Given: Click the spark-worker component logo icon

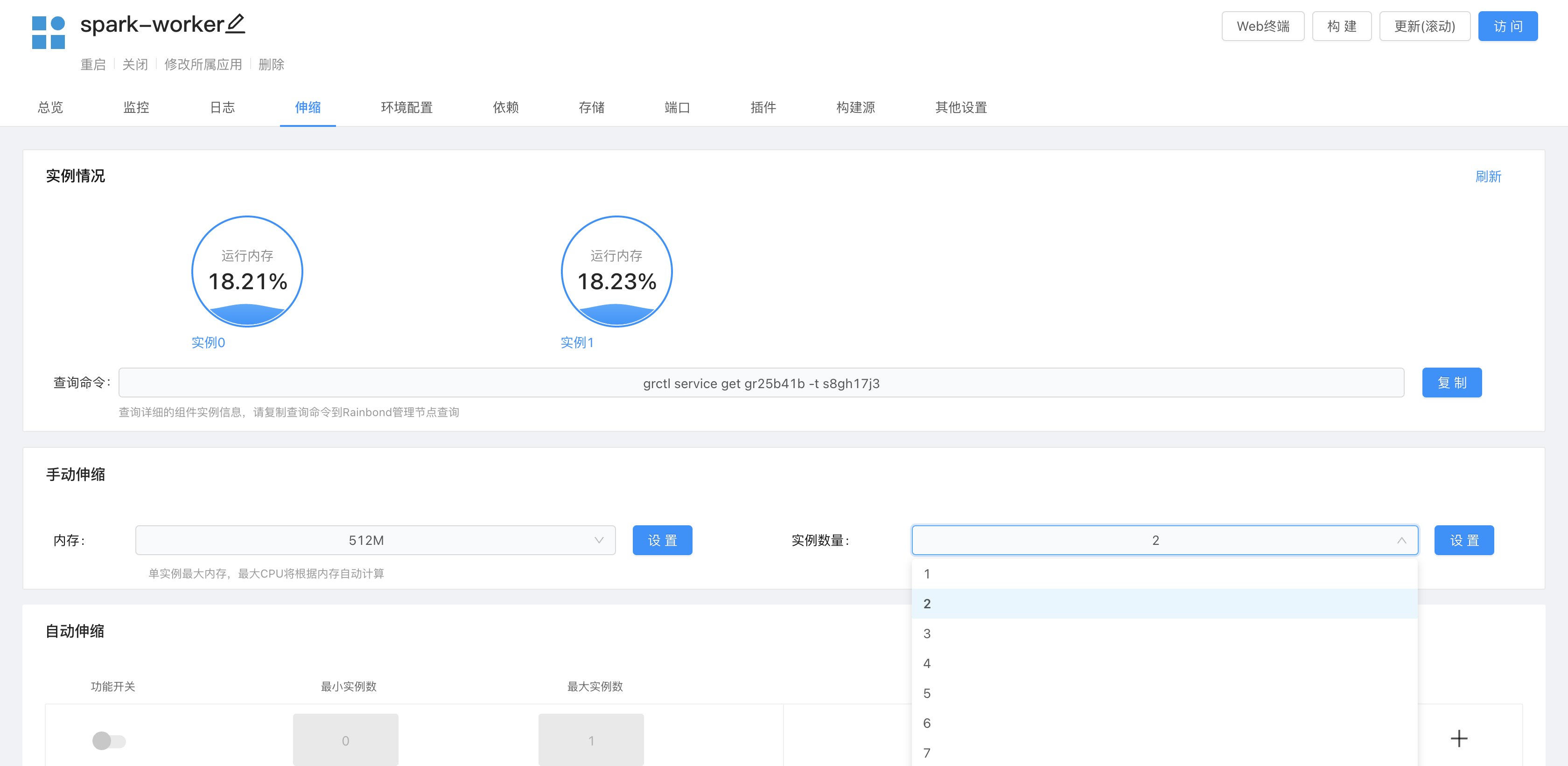Looking at the screenshot, I should (49, 33).
